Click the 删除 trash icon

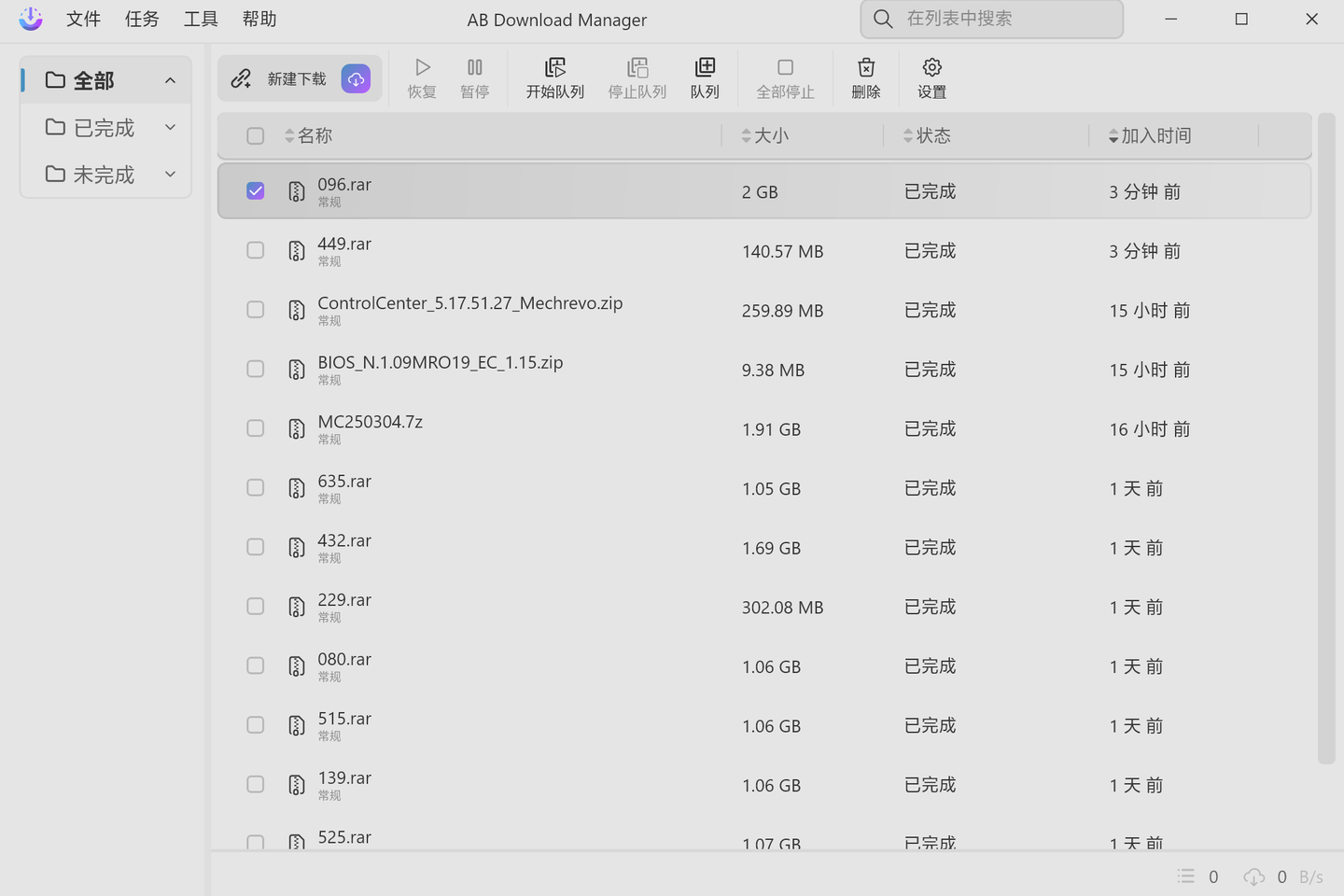pyautogui.click(x=866, y=67)
